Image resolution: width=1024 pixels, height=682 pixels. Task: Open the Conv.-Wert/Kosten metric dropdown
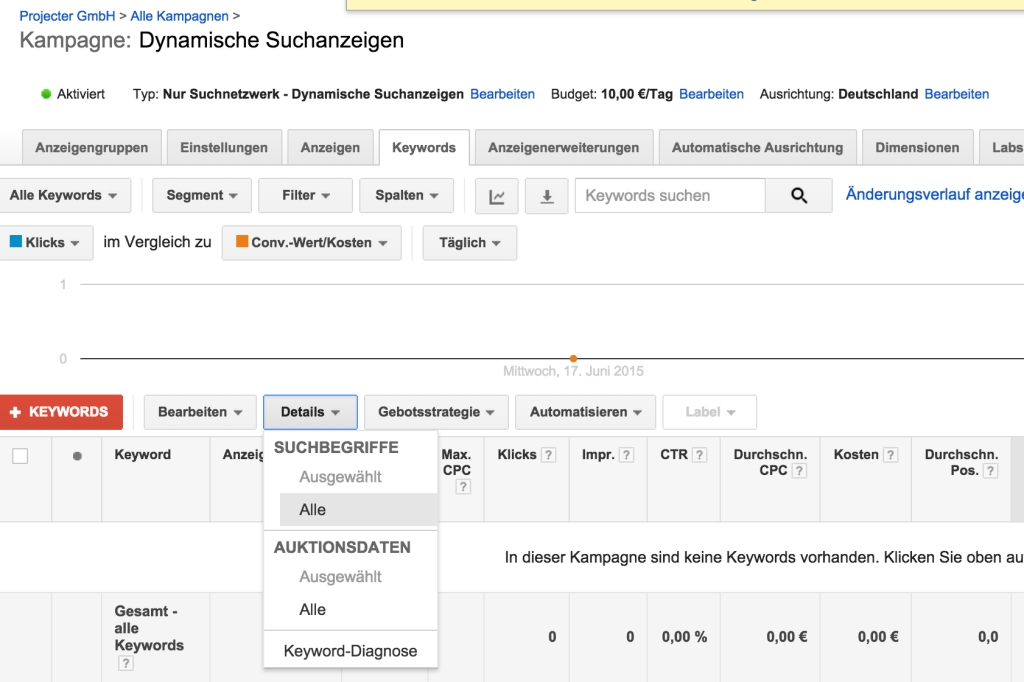coord(312,242)
